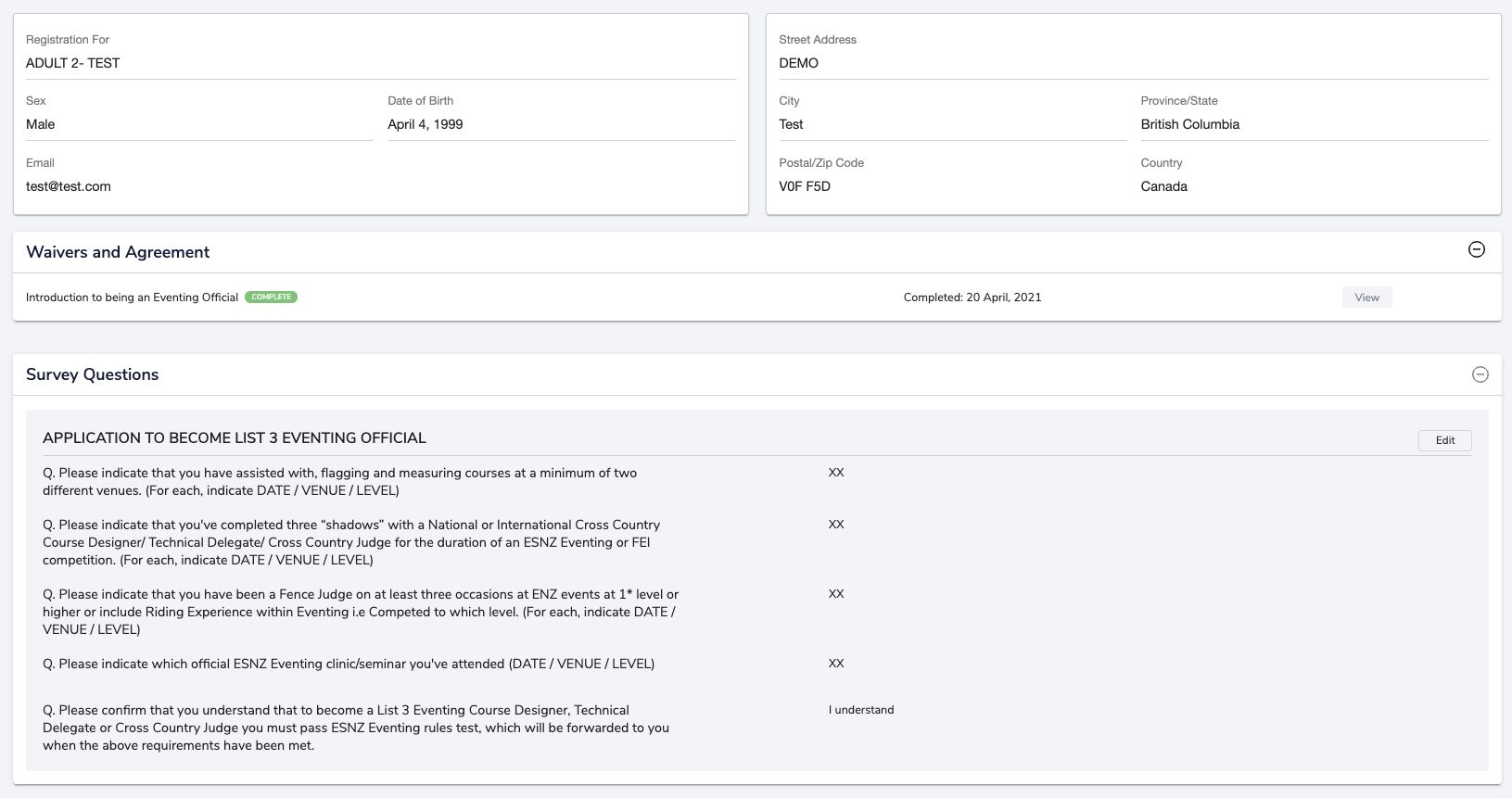This screenshot has height=798, width=1512.
Task: Click the Application to Become List 3 title
Action: pyautogui.click(x=235, y=438)
